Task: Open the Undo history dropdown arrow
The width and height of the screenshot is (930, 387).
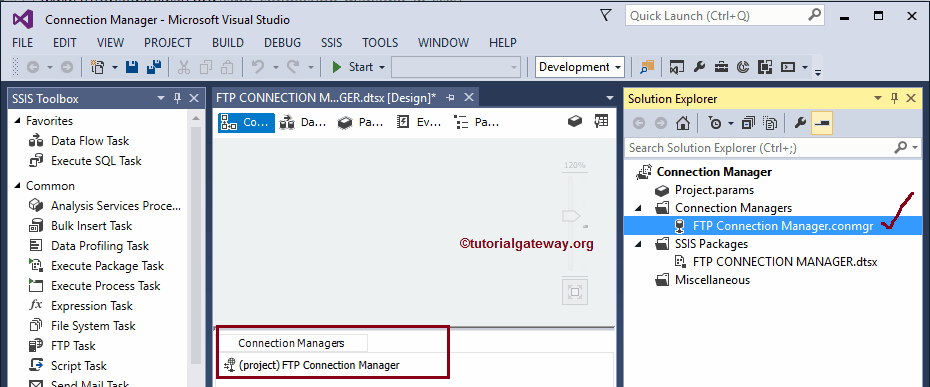Action: (275, 68)
